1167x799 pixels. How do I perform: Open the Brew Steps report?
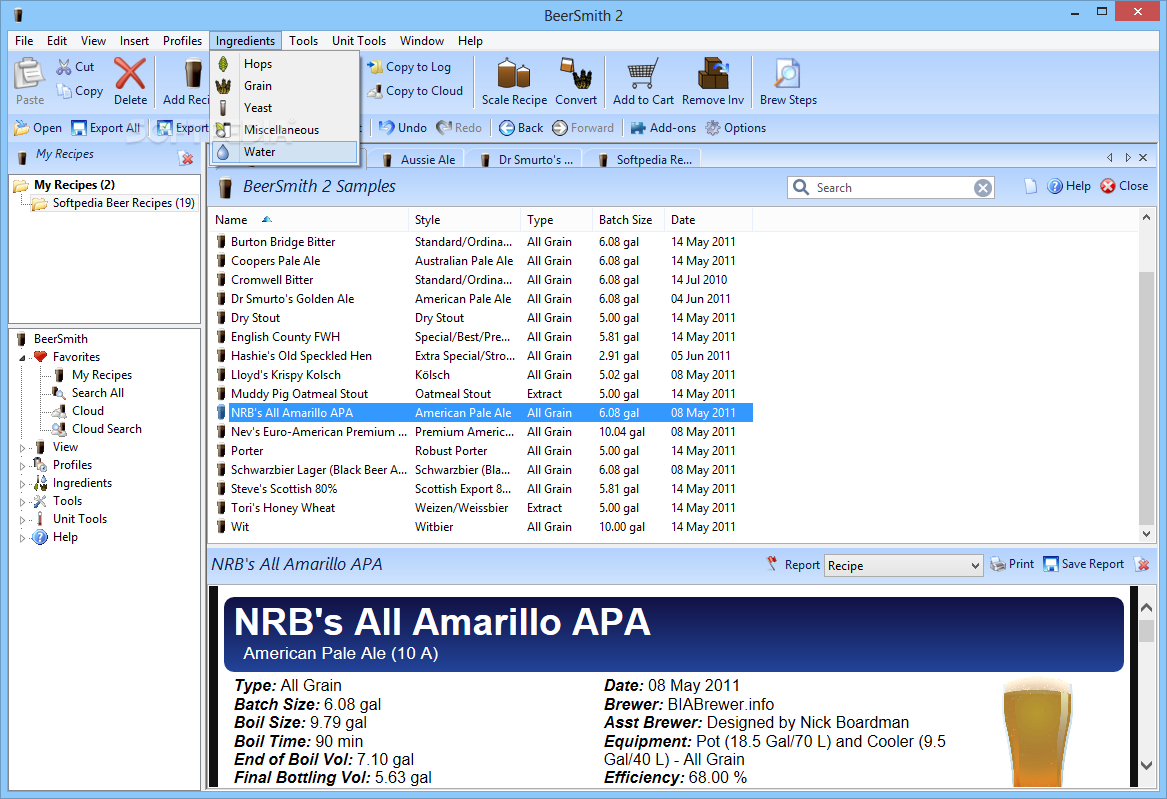pos(788,81)
